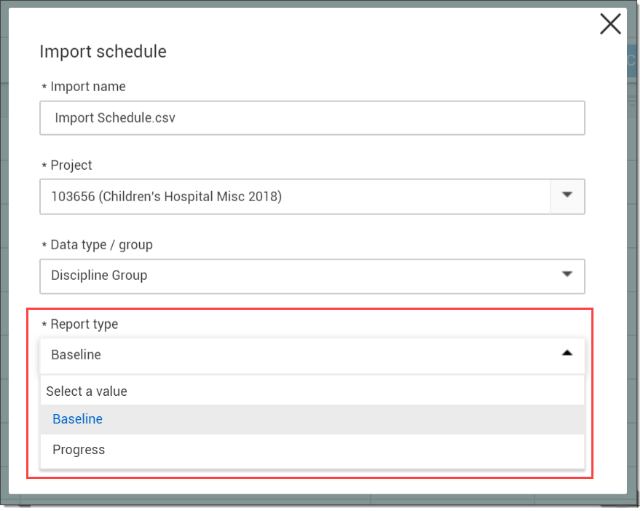Select Baseline from the options list
The width and height of the screenshot is (643, 511).
click(78, 419)
